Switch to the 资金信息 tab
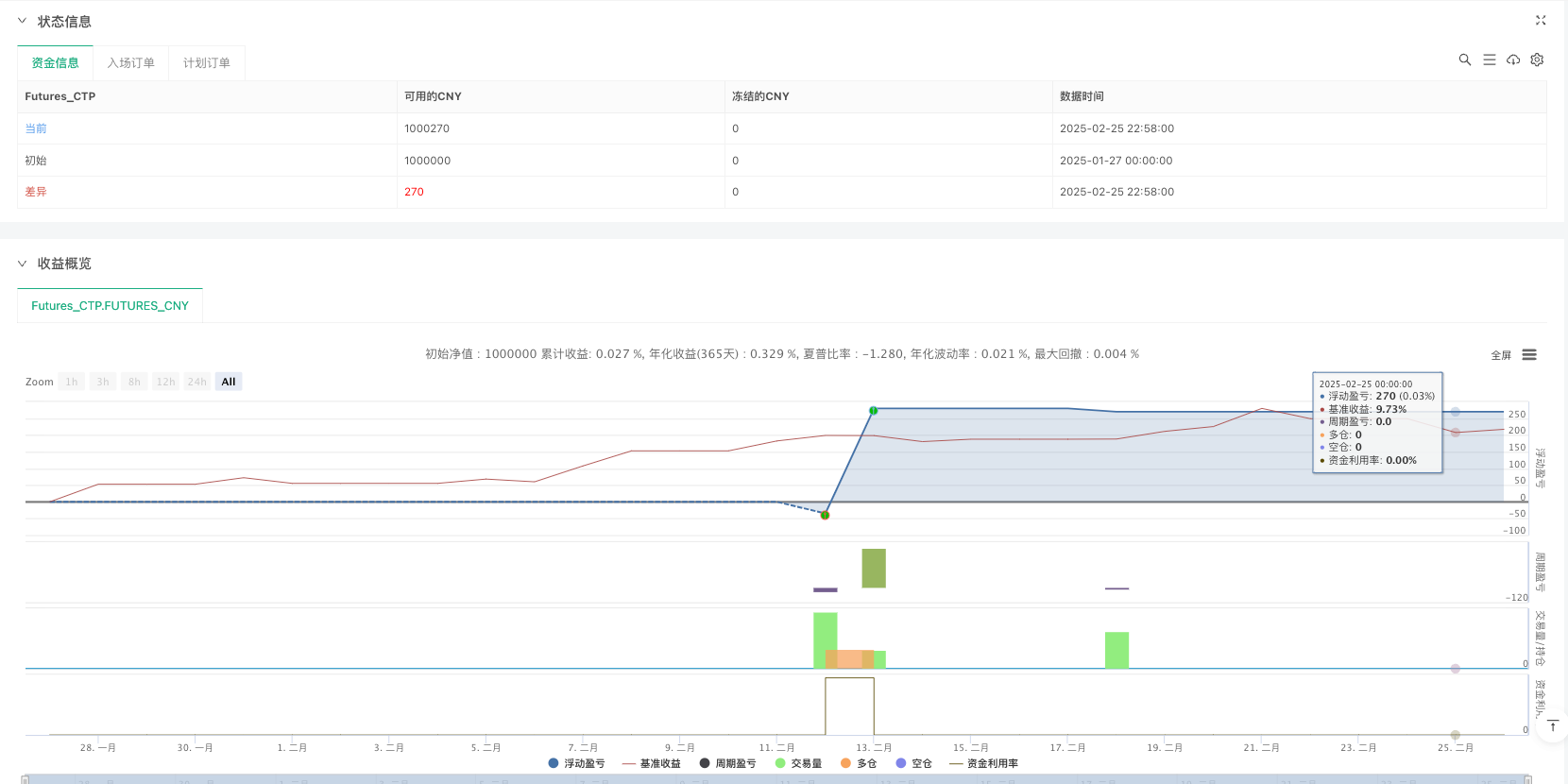The width and height of the screenshot is (1568, 784). 55,62
